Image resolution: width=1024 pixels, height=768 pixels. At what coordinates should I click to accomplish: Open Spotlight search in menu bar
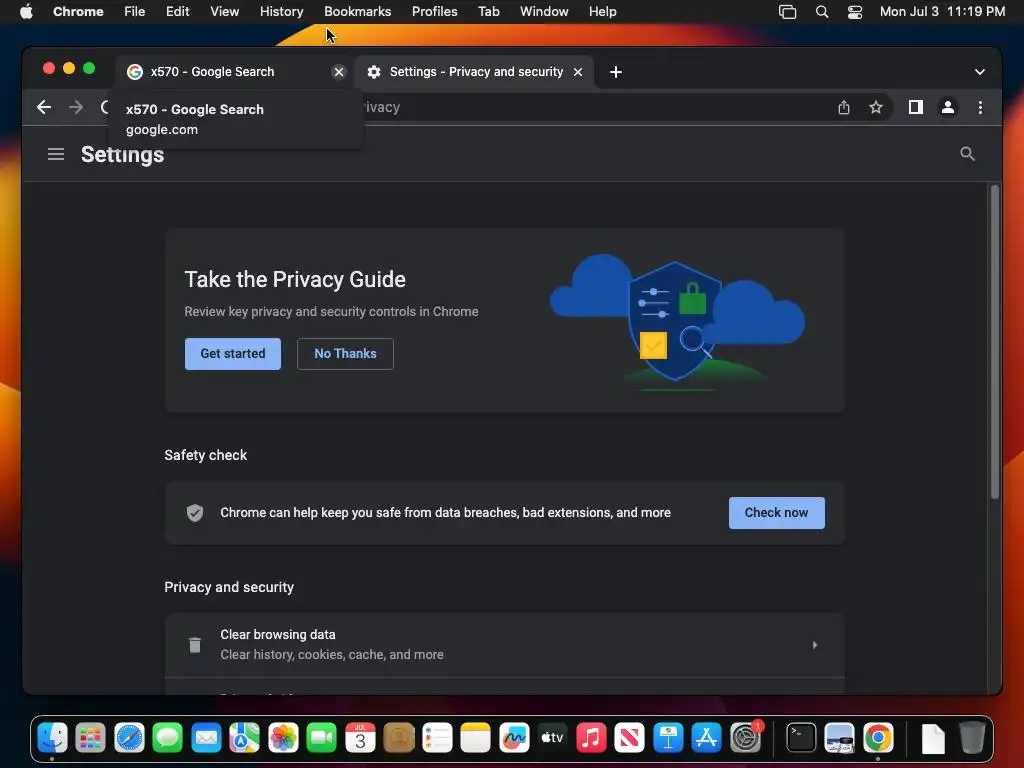[x=822, y=12]
